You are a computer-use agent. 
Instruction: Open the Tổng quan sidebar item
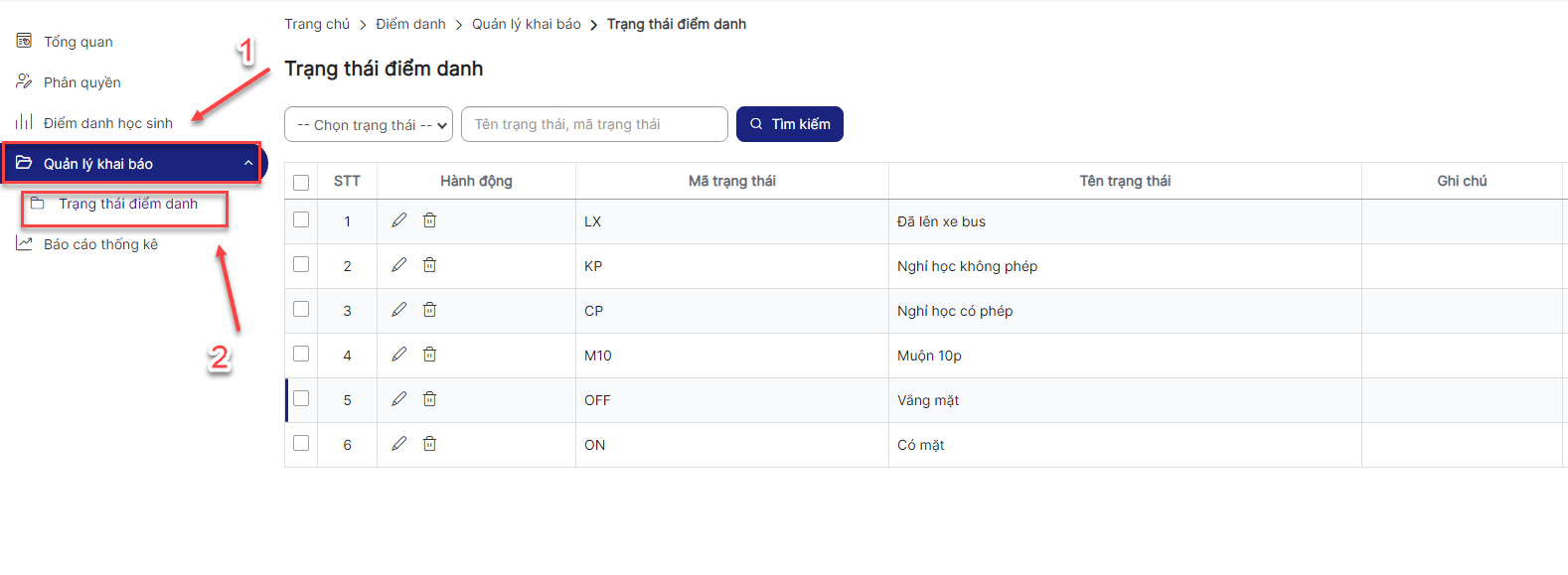[78, 42]
